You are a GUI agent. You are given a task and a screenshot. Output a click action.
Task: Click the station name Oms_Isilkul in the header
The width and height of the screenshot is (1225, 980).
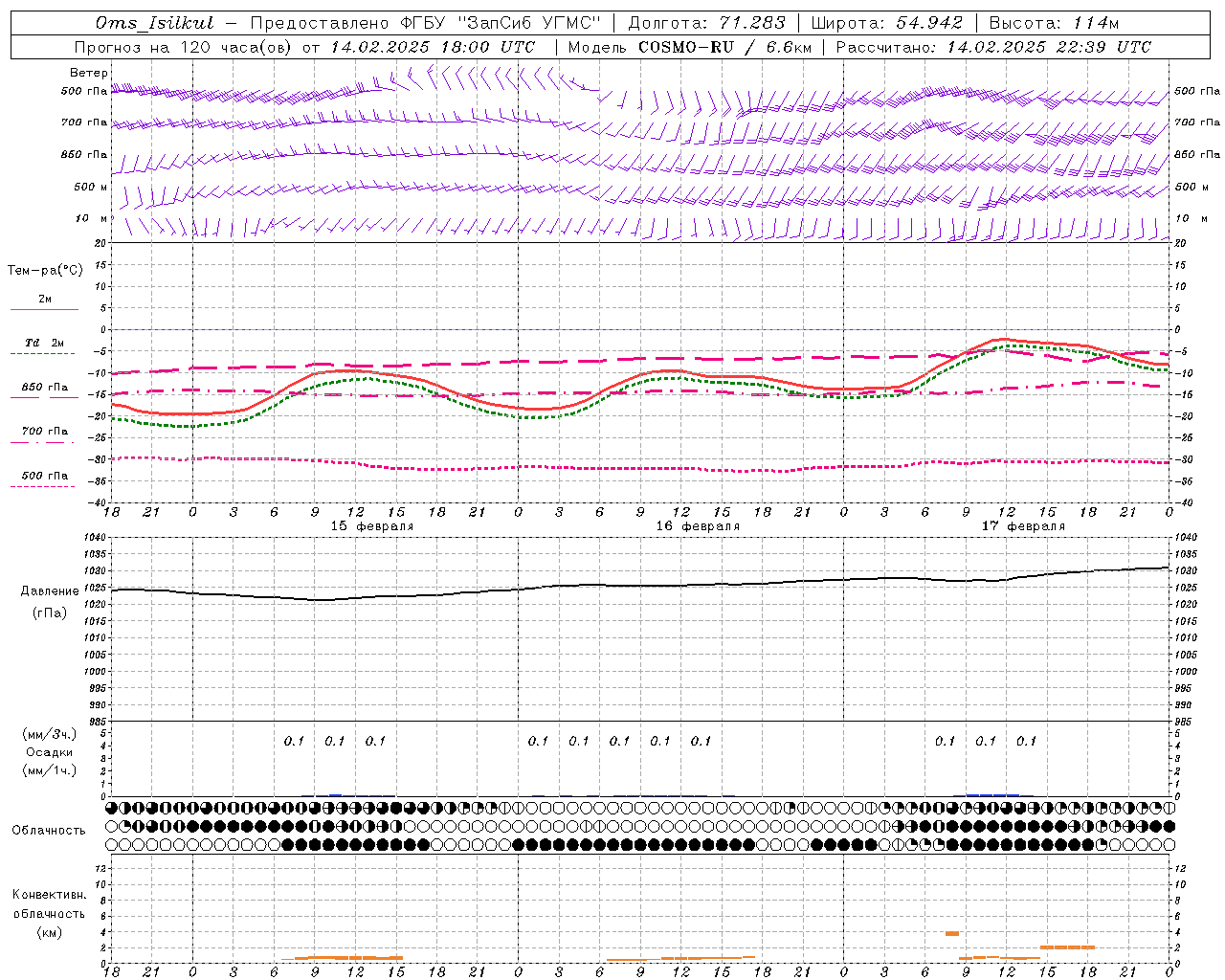154,23
